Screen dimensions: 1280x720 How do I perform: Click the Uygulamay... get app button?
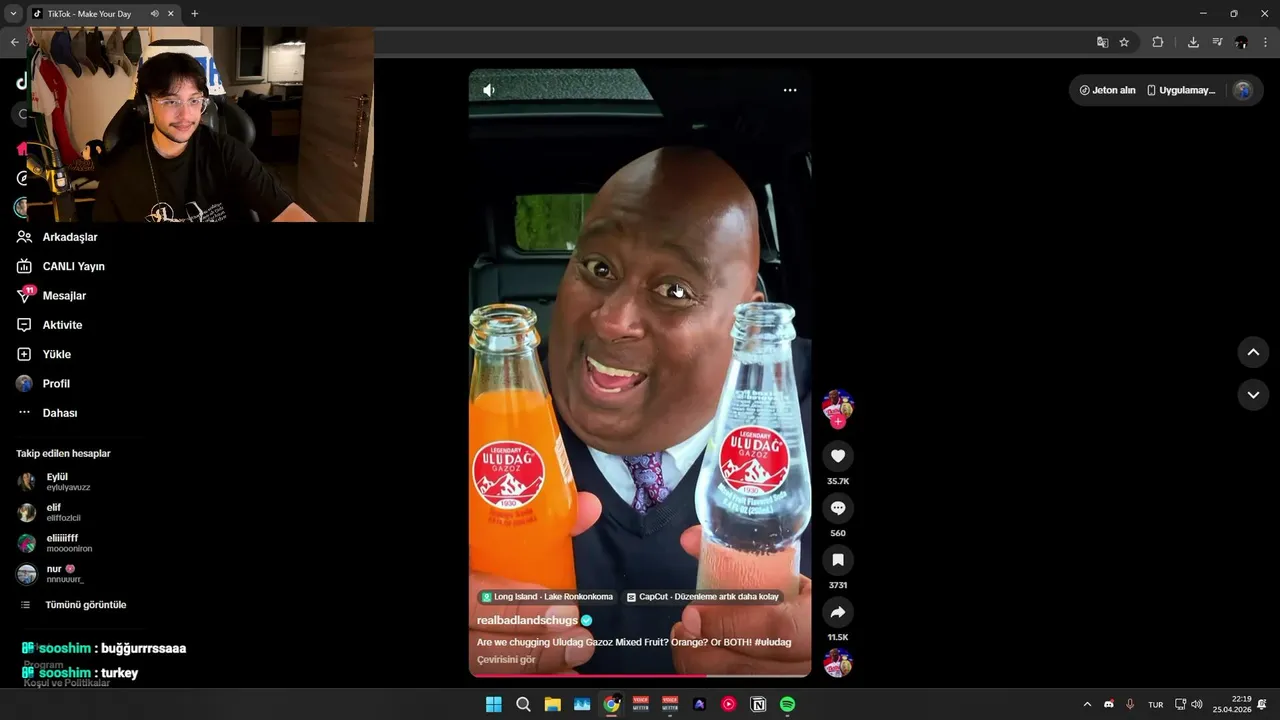point(1180,90)
